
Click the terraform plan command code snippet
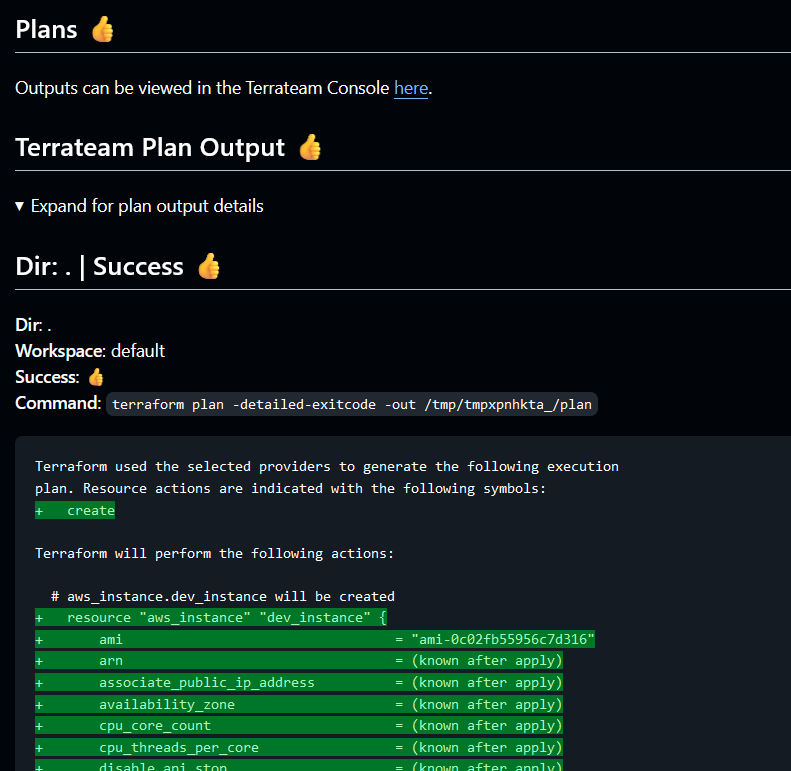click(x=352, y=404)
